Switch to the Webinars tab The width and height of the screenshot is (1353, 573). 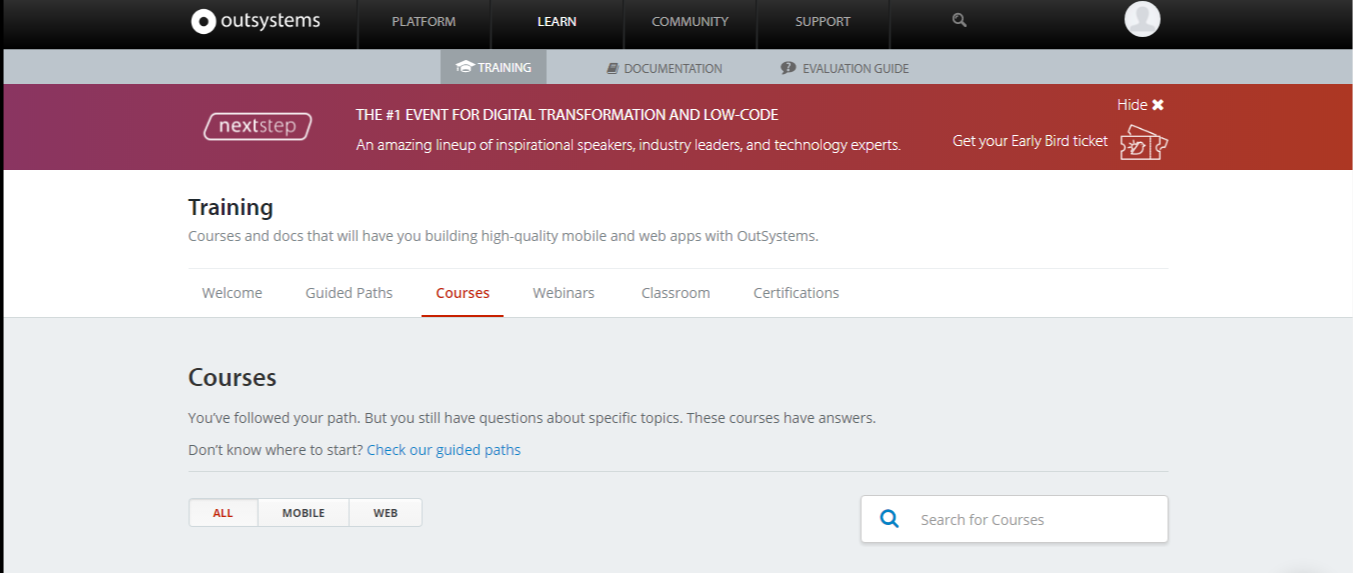[x=564, y=293]
